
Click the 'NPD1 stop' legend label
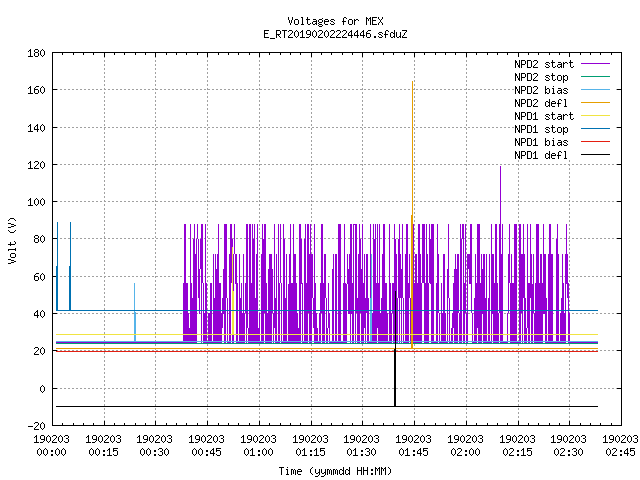coord(541,129)
